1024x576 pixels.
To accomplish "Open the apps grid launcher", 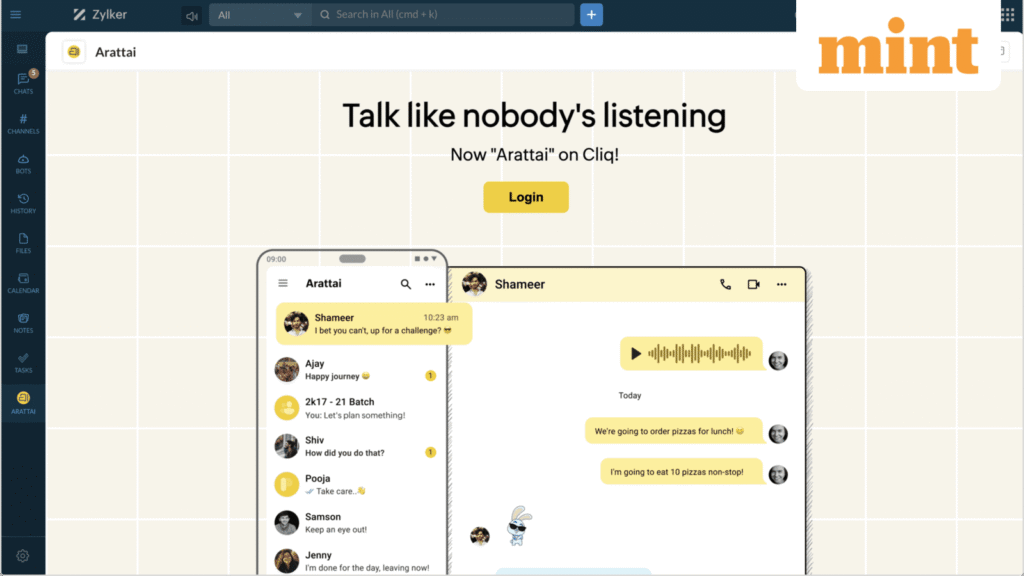I will (1008, 14).
